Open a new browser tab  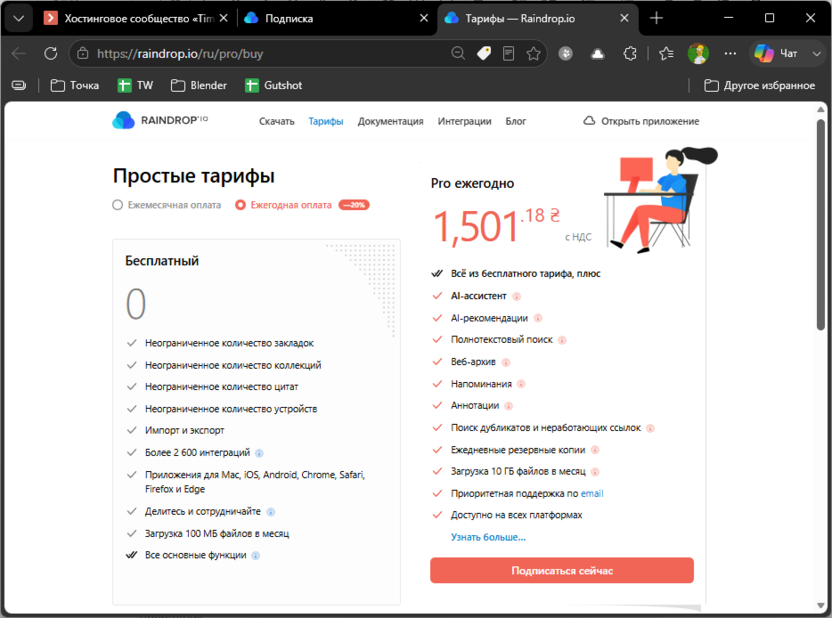[x=656, y=19]
